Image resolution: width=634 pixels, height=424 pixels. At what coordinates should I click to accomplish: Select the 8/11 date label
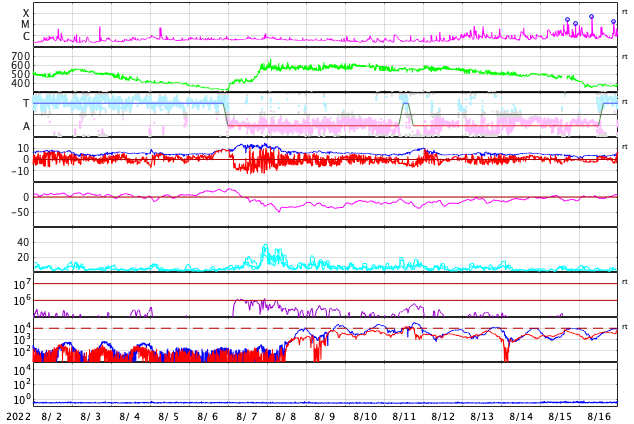point(404,417)
